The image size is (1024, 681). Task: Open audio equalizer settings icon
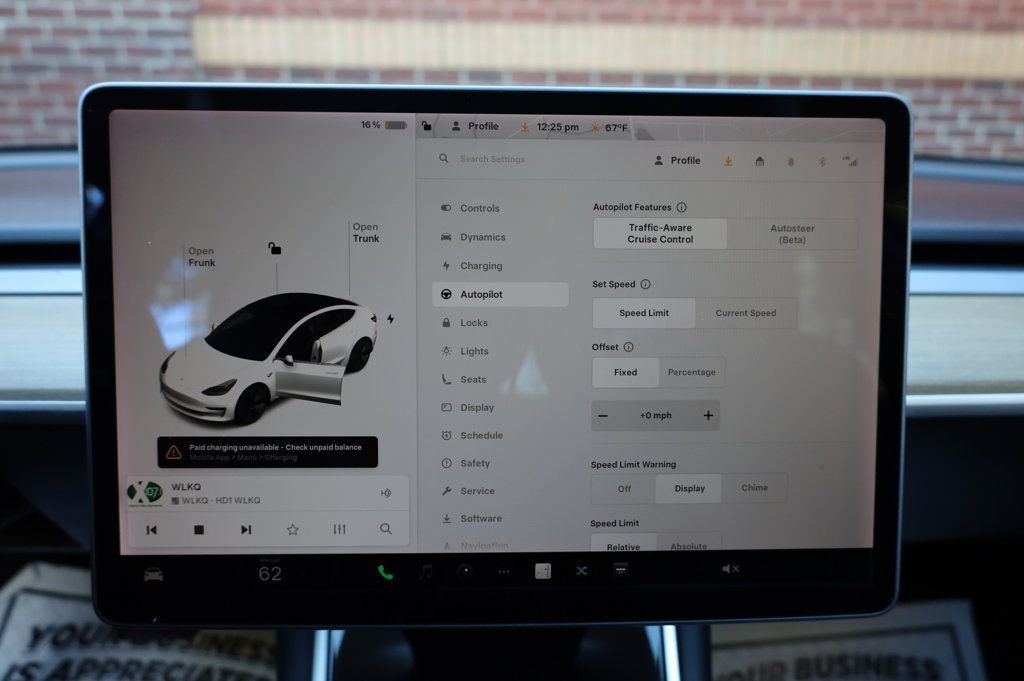339,529
